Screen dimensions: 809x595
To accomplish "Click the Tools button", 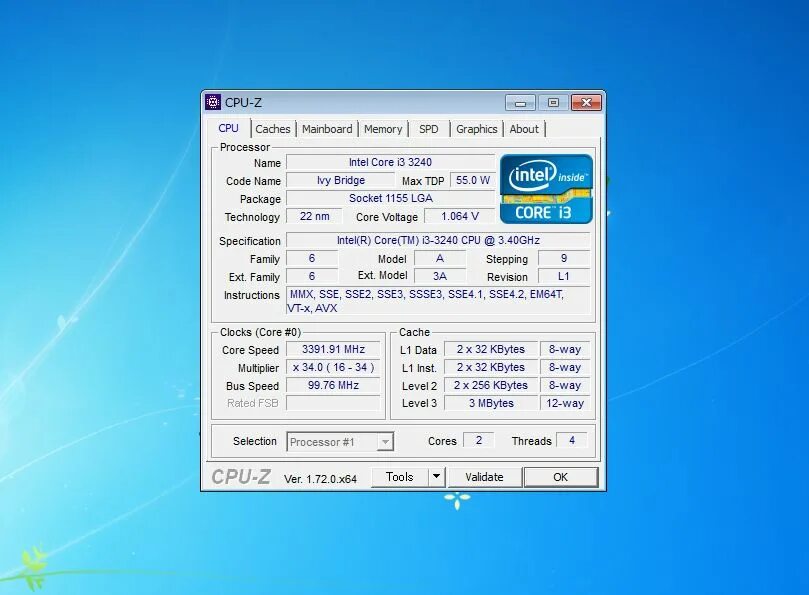I will [x=400, y=477].
